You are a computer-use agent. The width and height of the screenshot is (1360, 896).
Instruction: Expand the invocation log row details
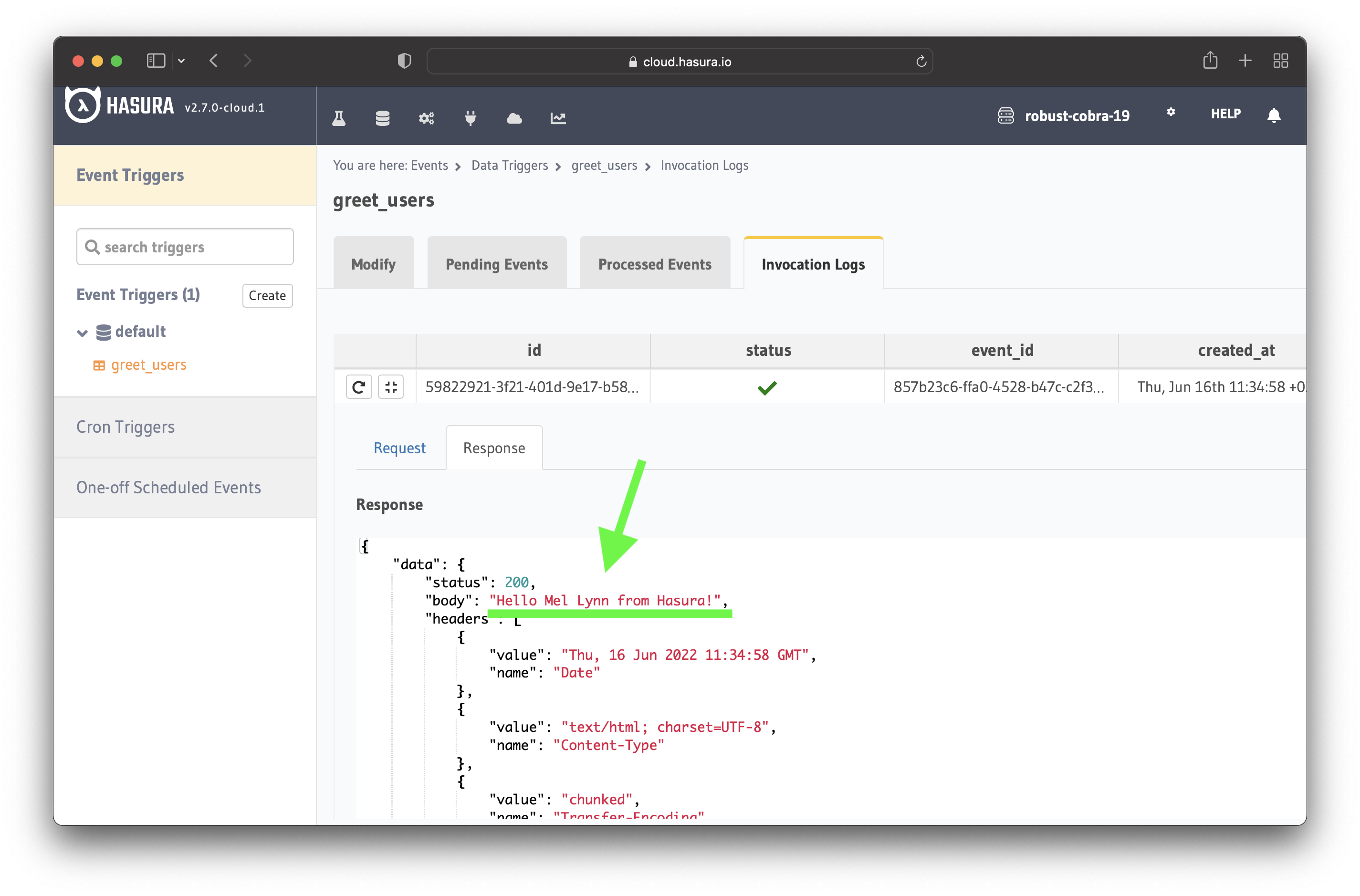click(391, 386)
